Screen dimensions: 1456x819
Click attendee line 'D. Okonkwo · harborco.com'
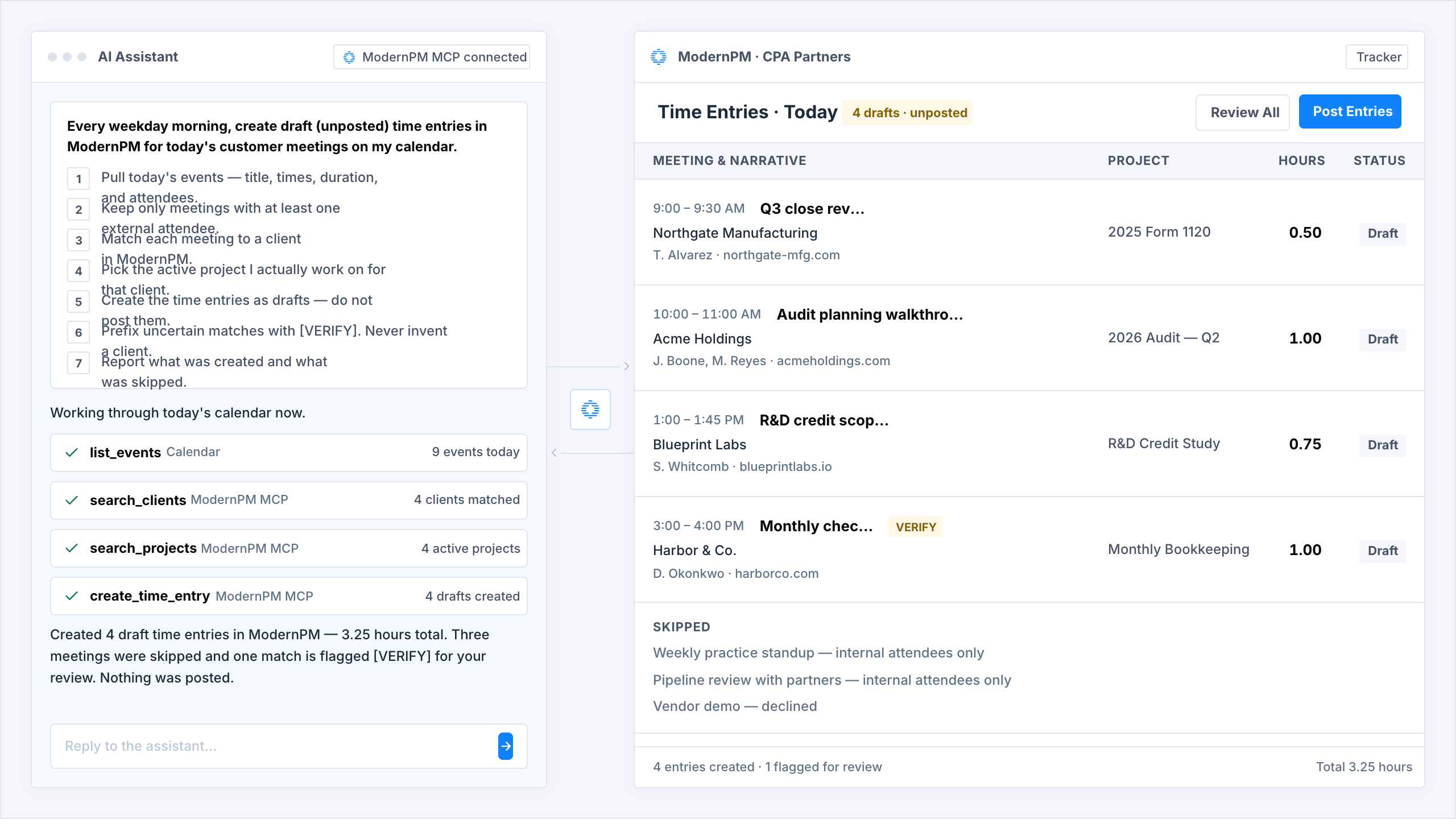point(735,574)
